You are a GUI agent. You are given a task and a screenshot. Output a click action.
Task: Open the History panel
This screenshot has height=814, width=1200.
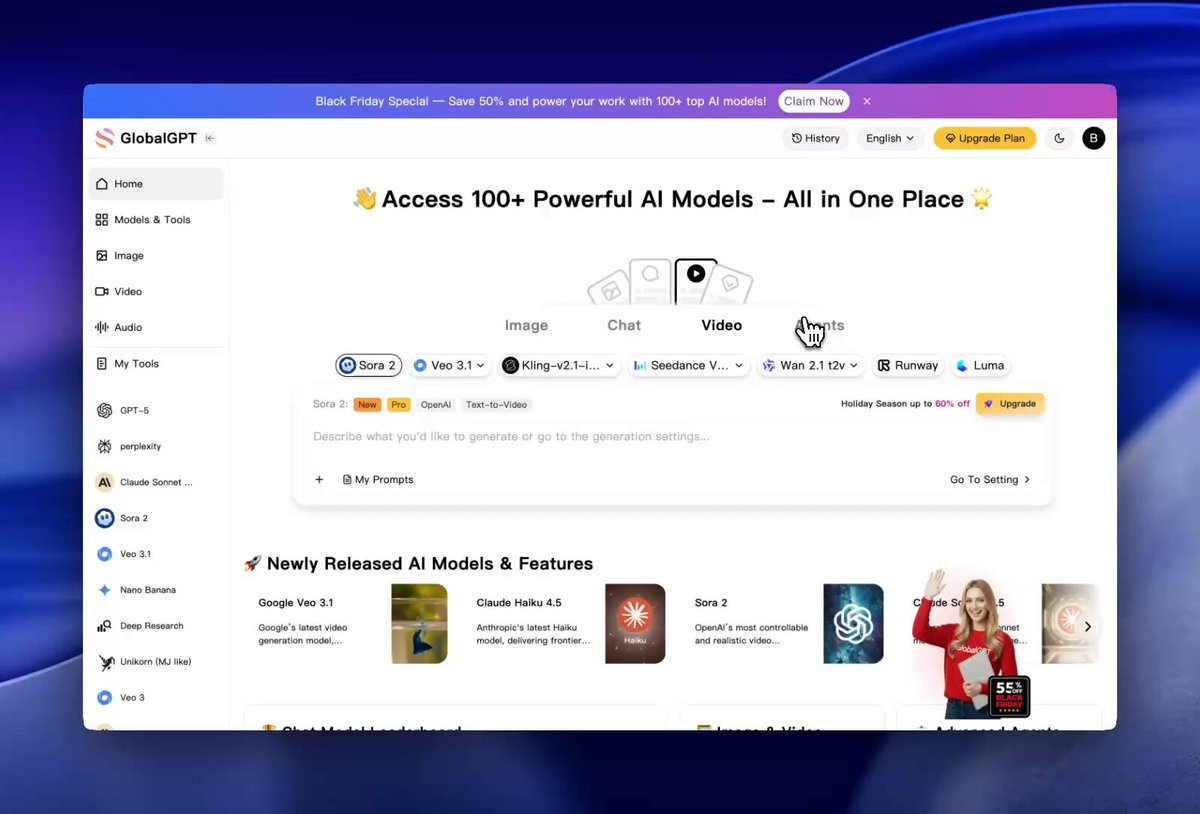(816, 138)
